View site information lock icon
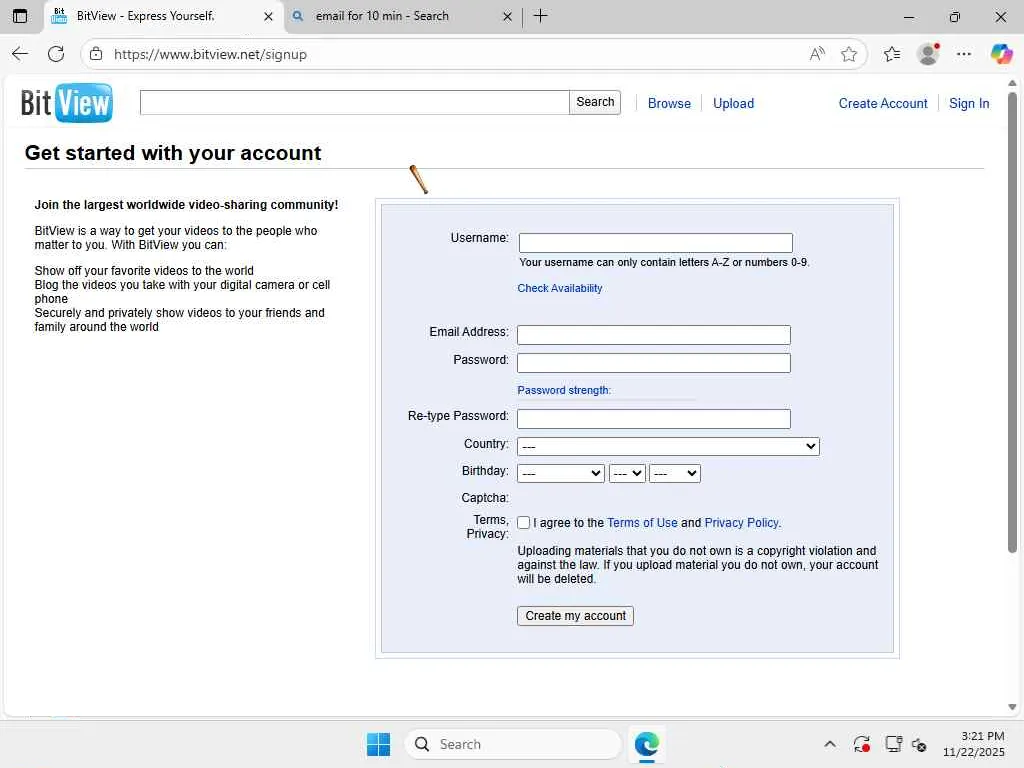 (96, 54)
